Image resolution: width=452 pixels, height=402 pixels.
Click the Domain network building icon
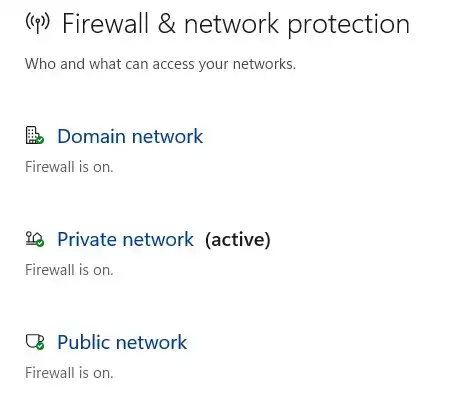click(35, 135)
